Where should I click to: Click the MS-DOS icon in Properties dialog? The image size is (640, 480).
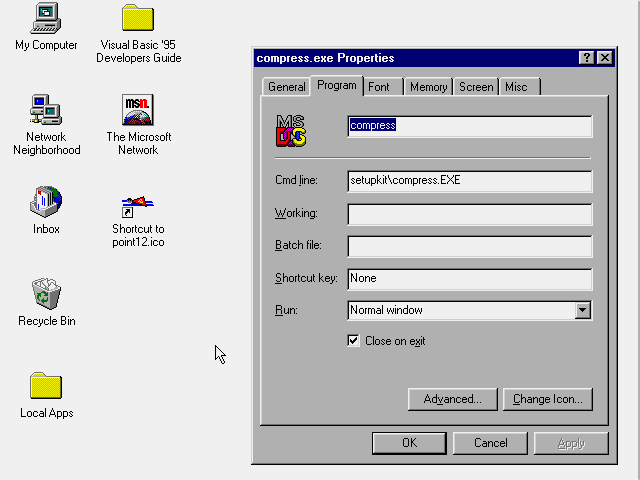click(291, 130)
